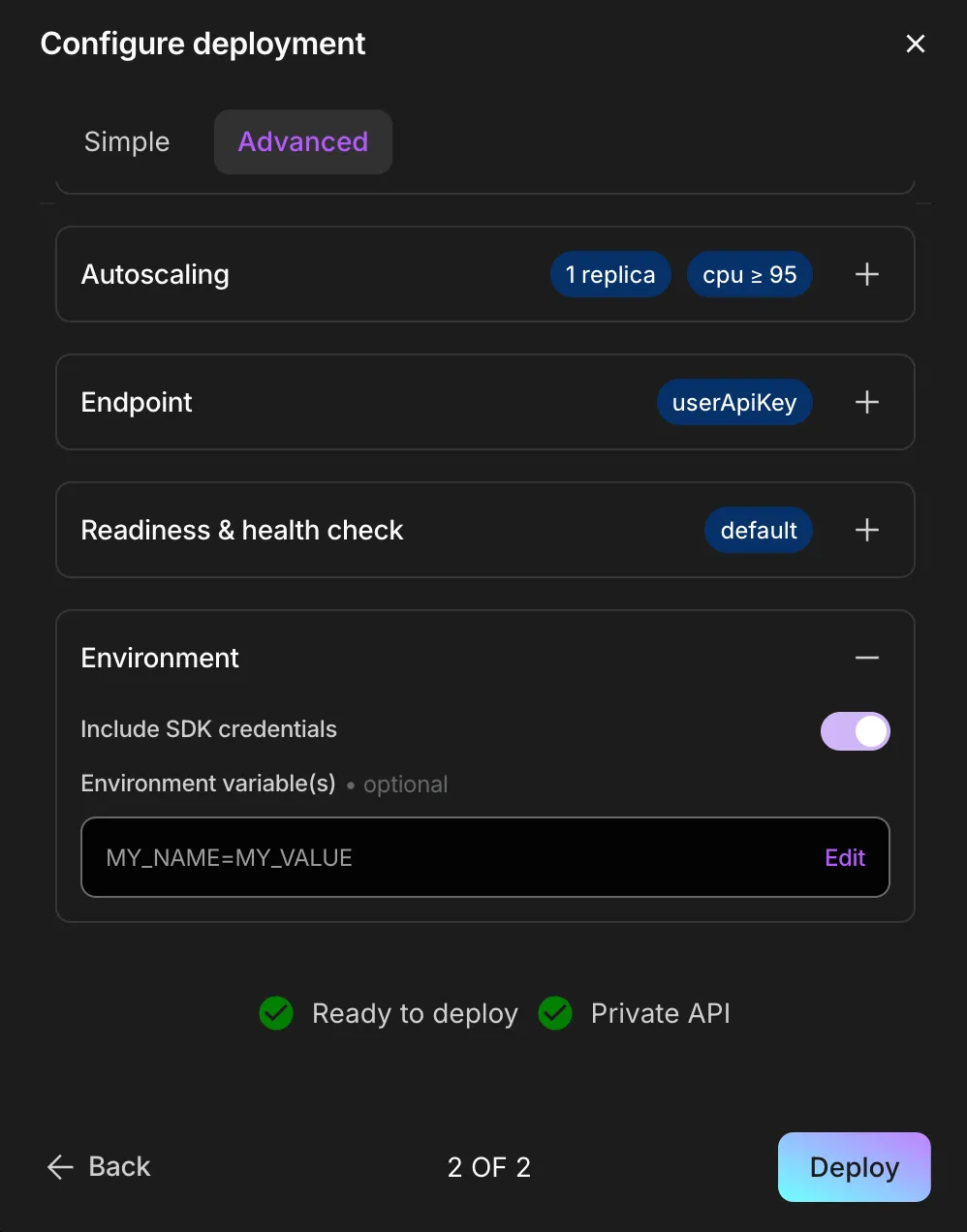967x1232 pixels.
Task: Click Edit for environment variables
Action: (845, 857)
